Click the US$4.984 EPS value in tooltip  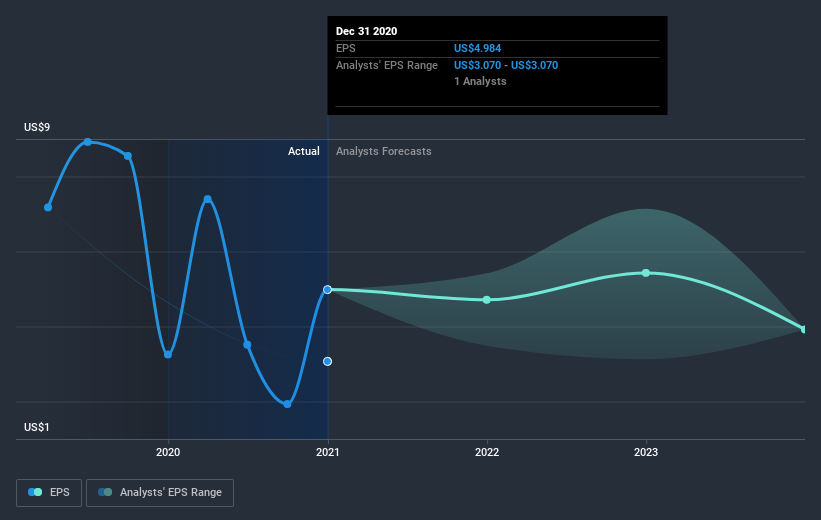click(x=477, y=48)
